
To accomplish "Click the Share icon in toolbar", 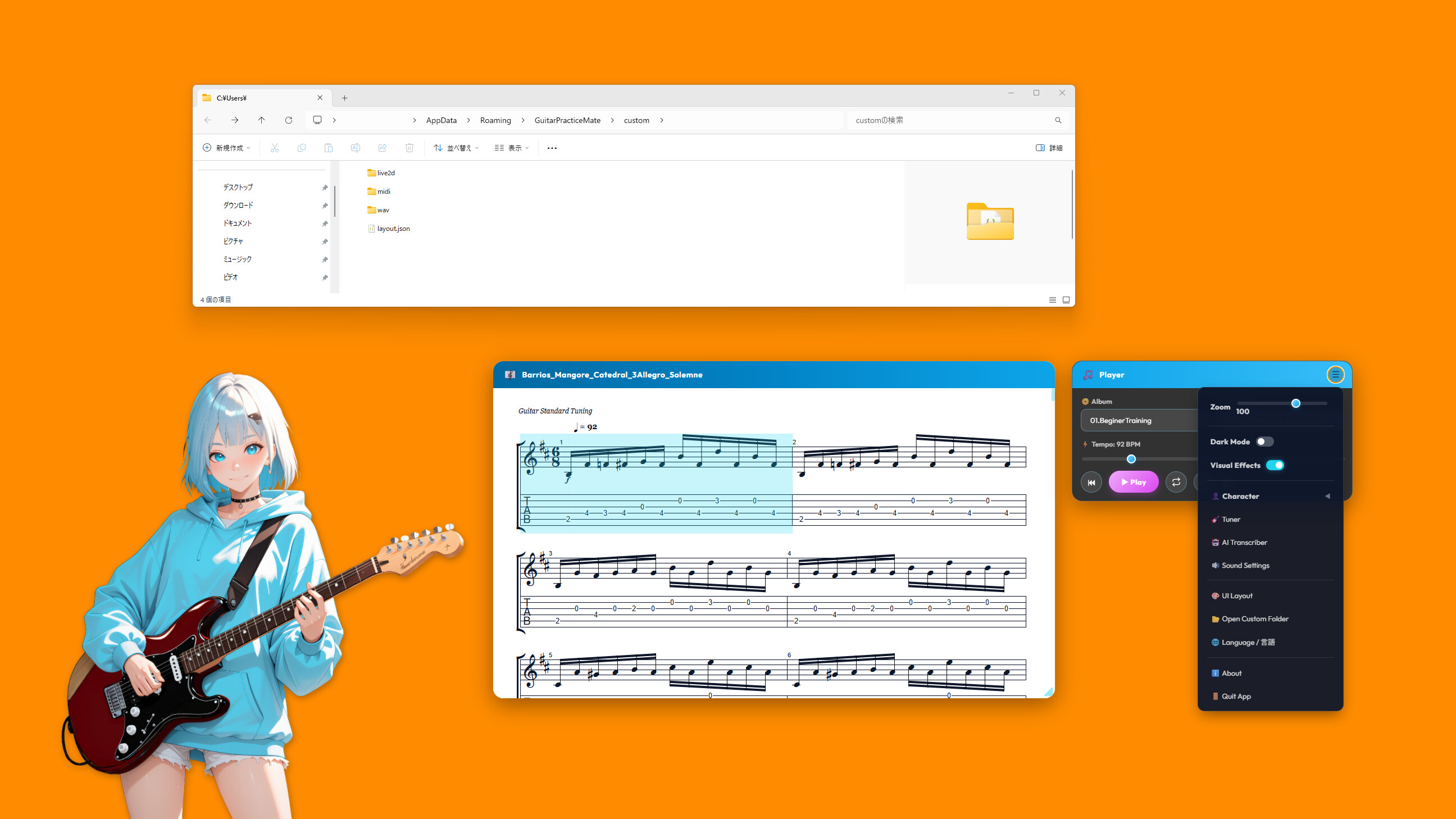I will point(383,148).
